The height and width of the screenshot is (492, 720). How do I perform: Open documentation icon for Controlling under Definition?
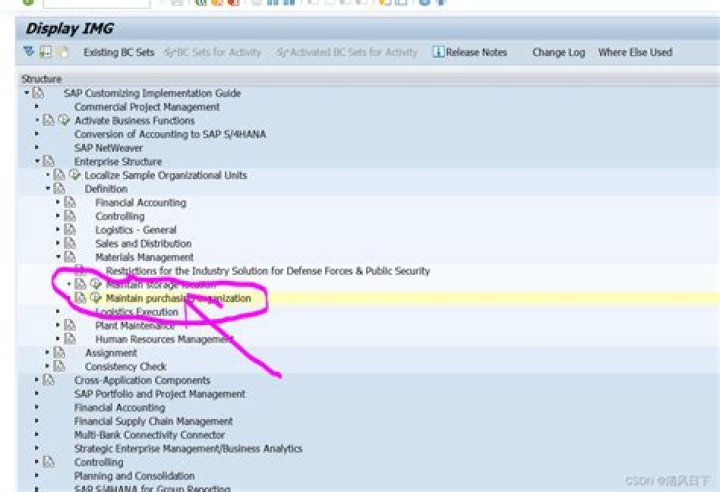coord(69,216)
